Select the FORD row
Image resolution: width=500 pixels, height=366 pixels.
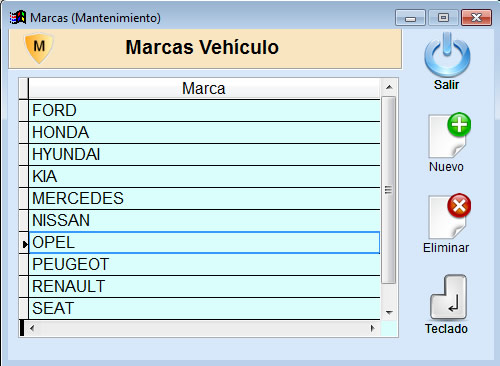[204, 110]
